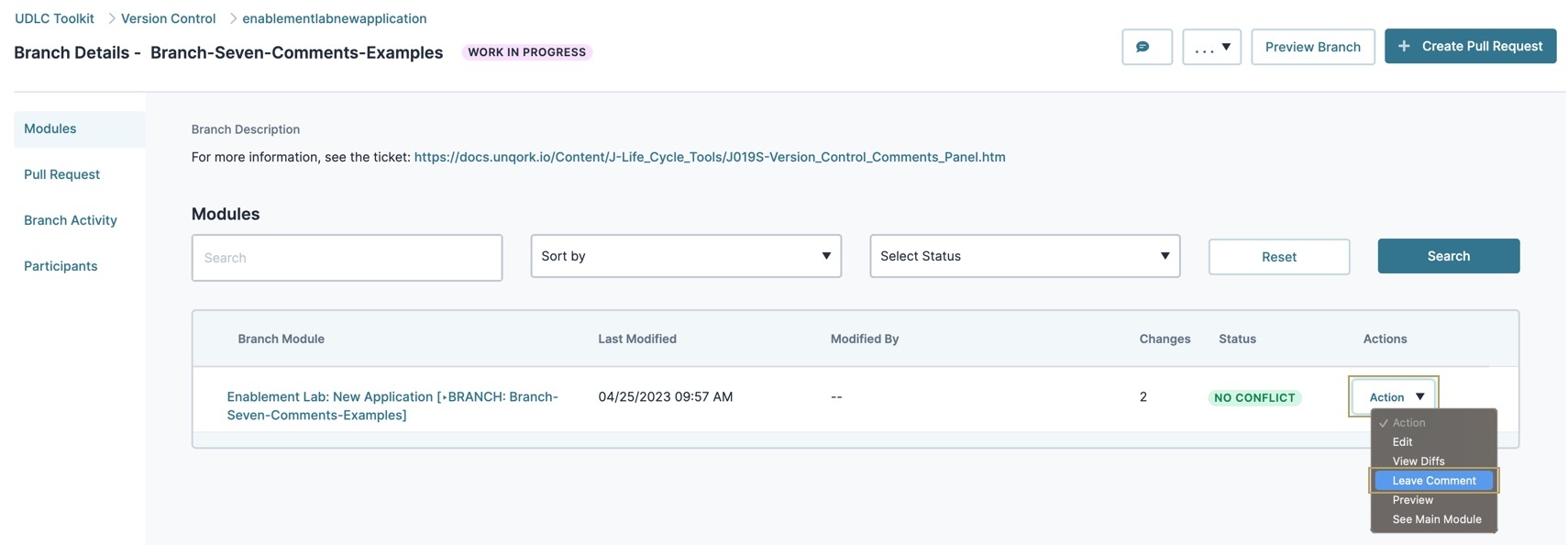Click the Last Modified column header

pyautogui.click(x=637, y=339)
